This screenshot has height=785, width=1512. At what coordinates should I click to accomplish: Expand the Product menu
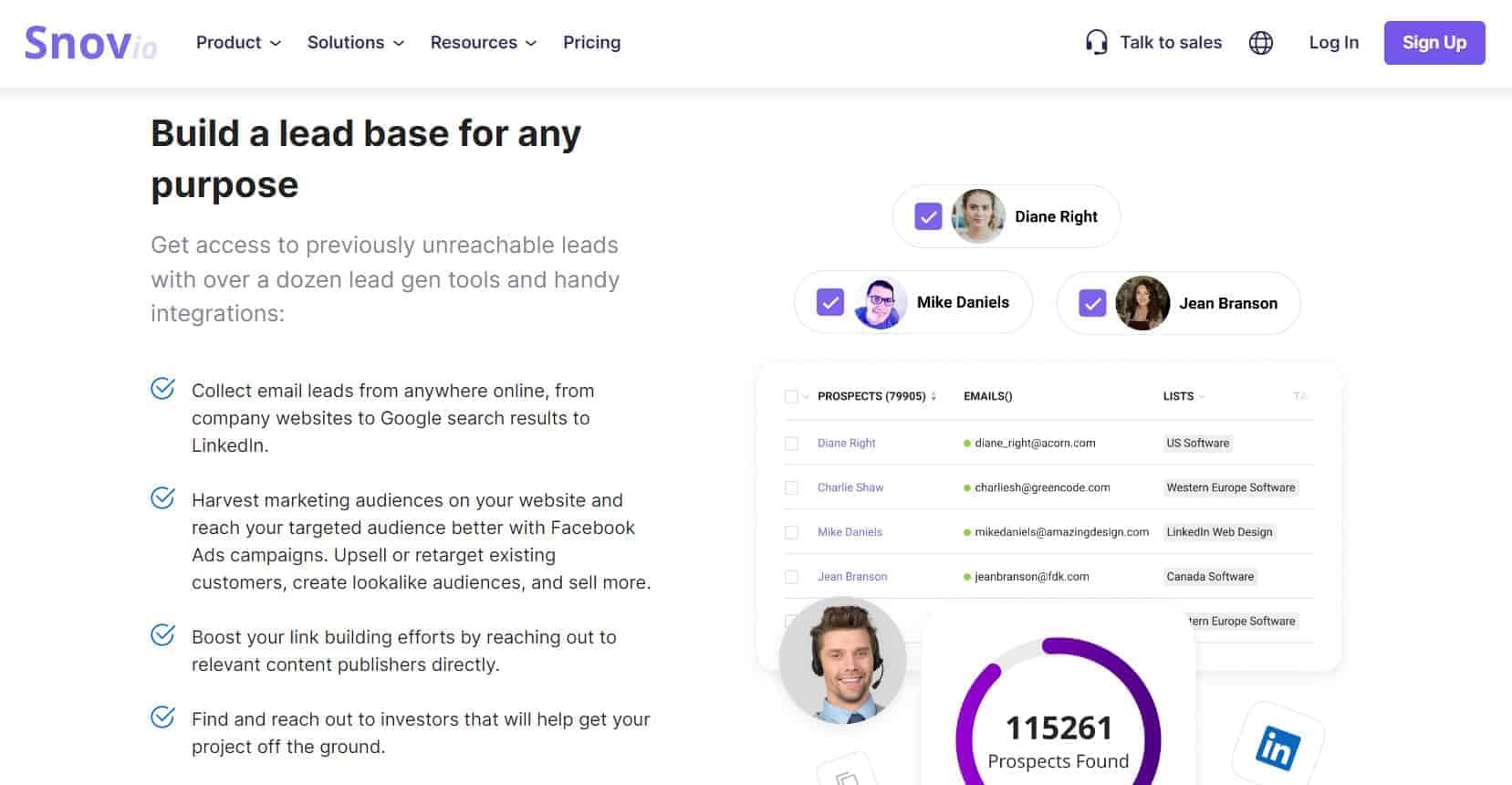239,43
